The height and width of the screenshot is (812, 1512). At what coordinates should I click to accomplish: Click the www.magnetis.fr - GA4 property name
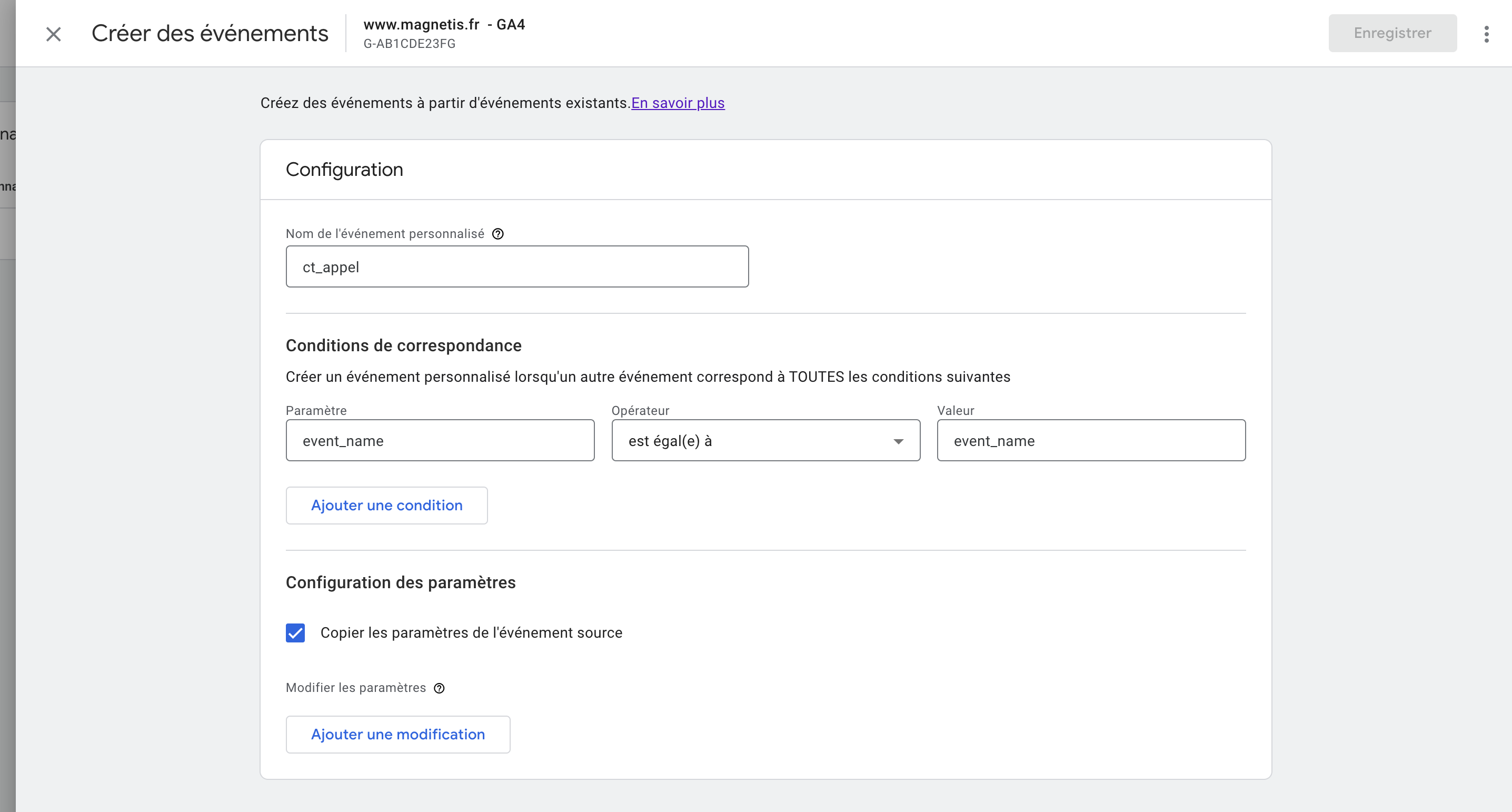[x=444, y=25]
